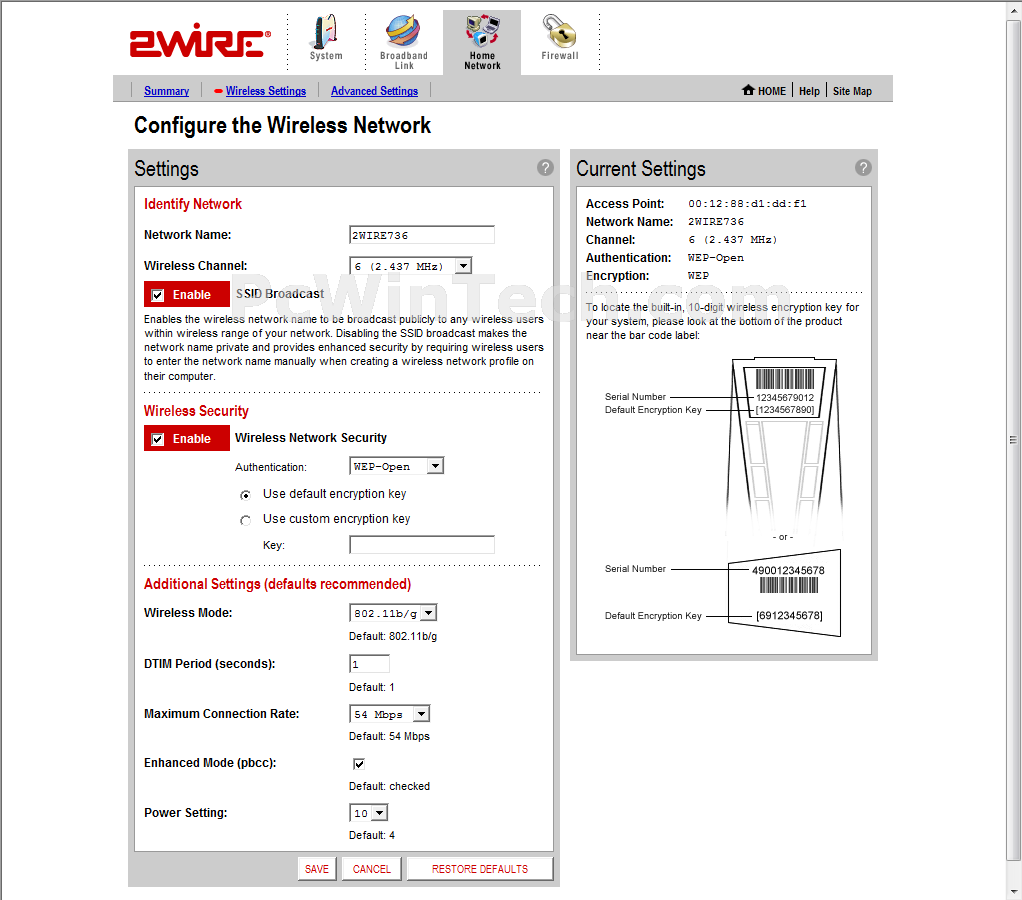
Task: Open the Power Setting dropdown
Action: (369, 813)
